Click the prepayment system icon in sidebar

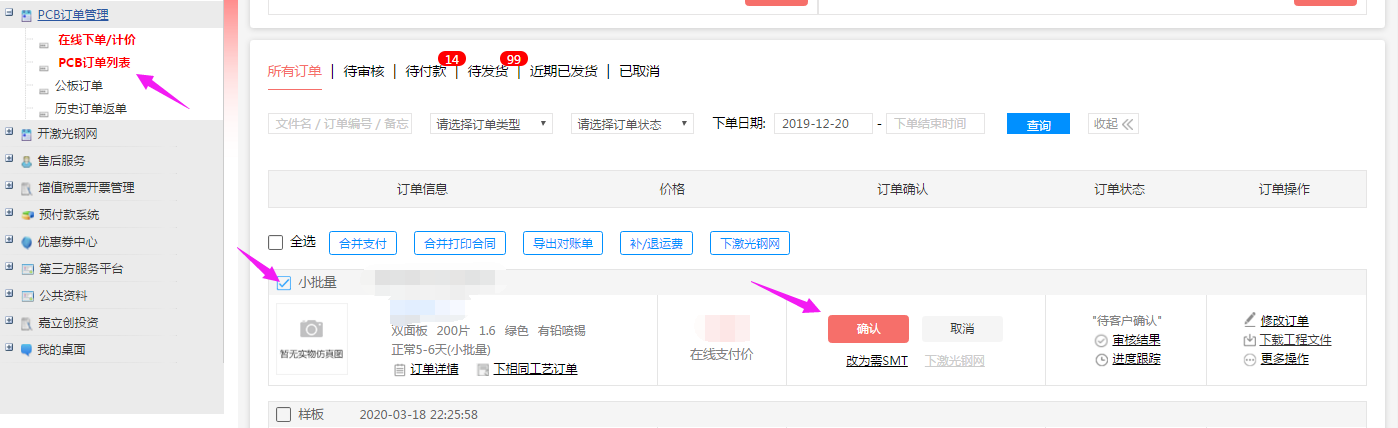pos(27,215)
